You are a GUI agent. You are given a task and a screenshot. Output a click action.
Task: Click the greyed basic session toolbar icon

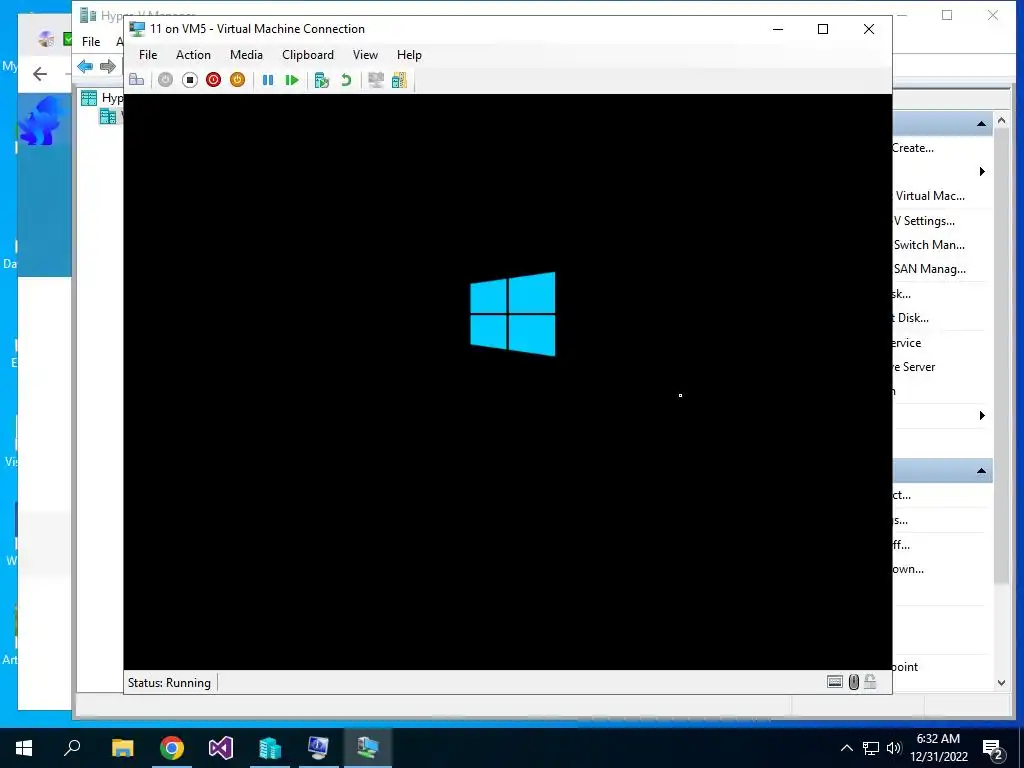click(376, 80)
